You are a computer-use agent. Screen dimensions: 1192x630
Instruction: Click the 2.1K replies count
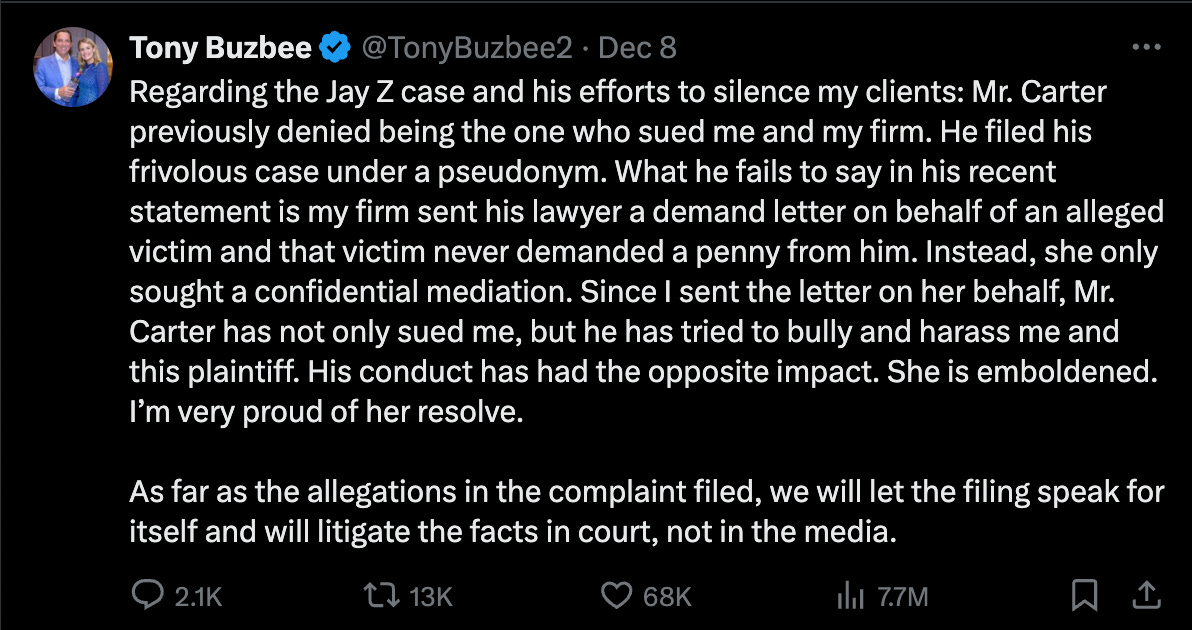pos(198,597)
